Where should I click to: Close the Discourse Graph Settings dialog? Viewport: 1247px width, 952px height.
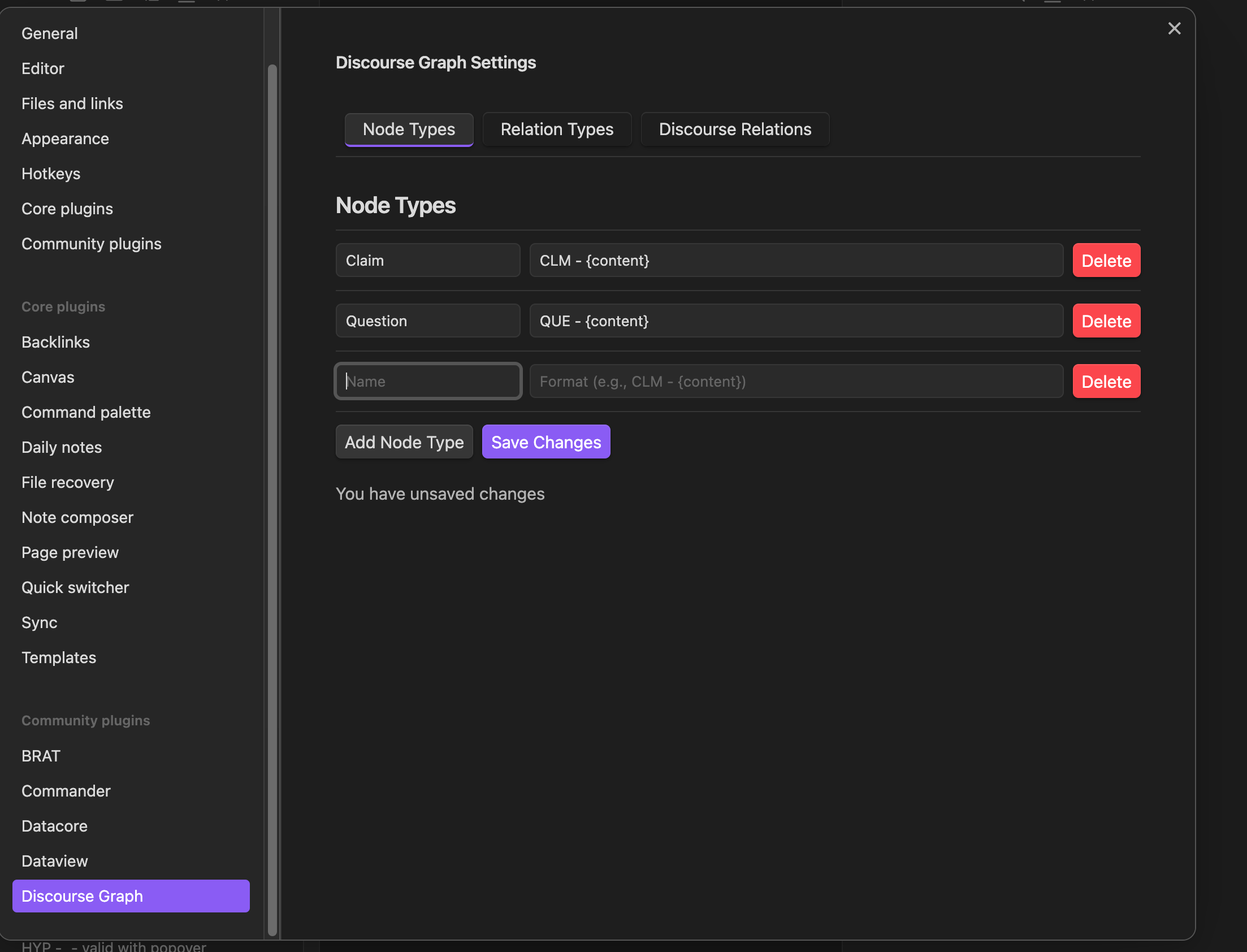click(x=1174, y=28)
